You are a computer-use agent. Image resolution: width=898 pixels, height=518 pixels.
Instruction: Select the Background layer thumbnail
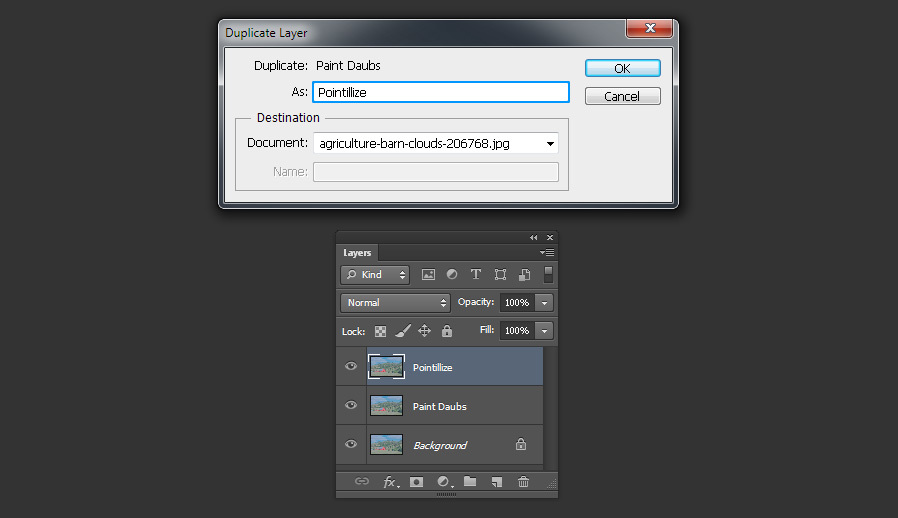tap(387, 445)
